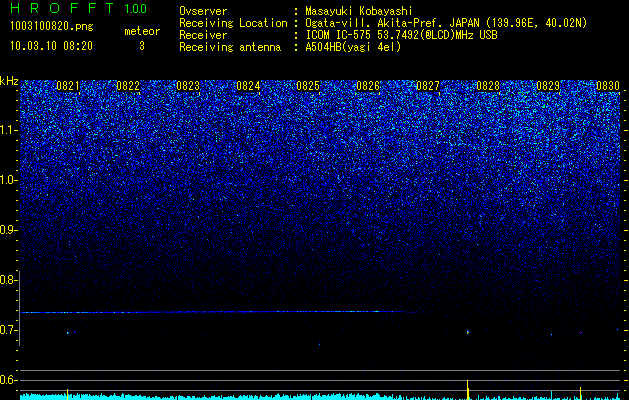Click the observer name Masayuki Kobayashi
This screenshot has height=400, width=629.
[x=358, y=11]
